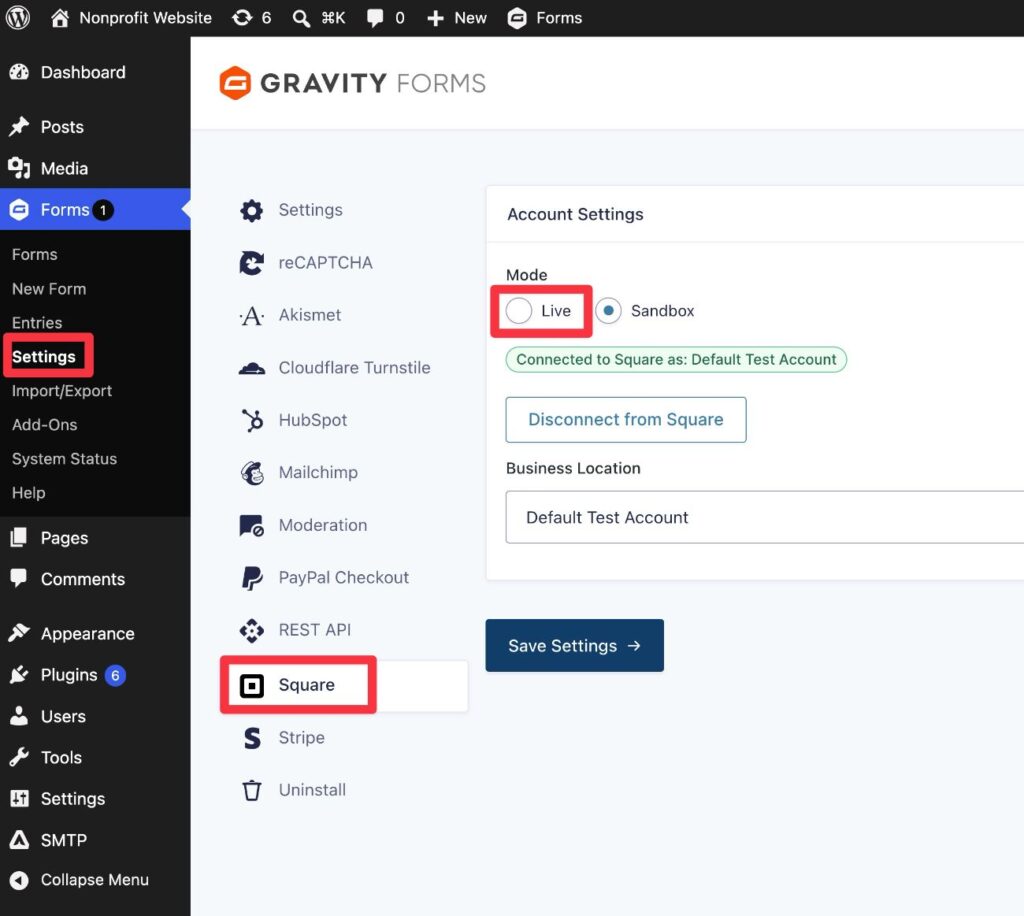Open the search magnifier in admin bar
Viewport: 1024px width, 916px height.
(x=301, y=18)
